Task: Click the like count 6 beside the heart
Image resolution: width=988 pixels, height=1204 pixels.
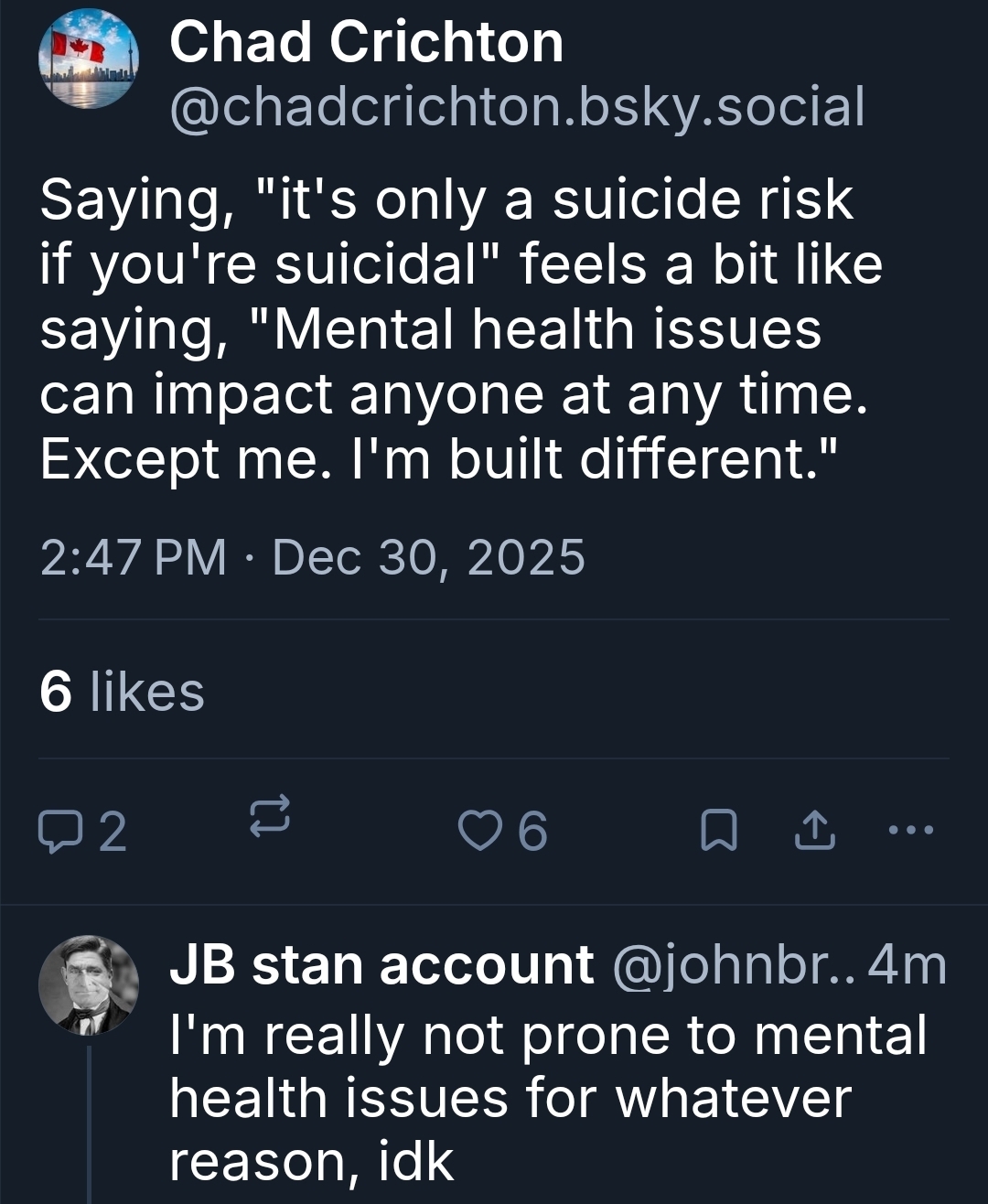Action: click(532, 832)
